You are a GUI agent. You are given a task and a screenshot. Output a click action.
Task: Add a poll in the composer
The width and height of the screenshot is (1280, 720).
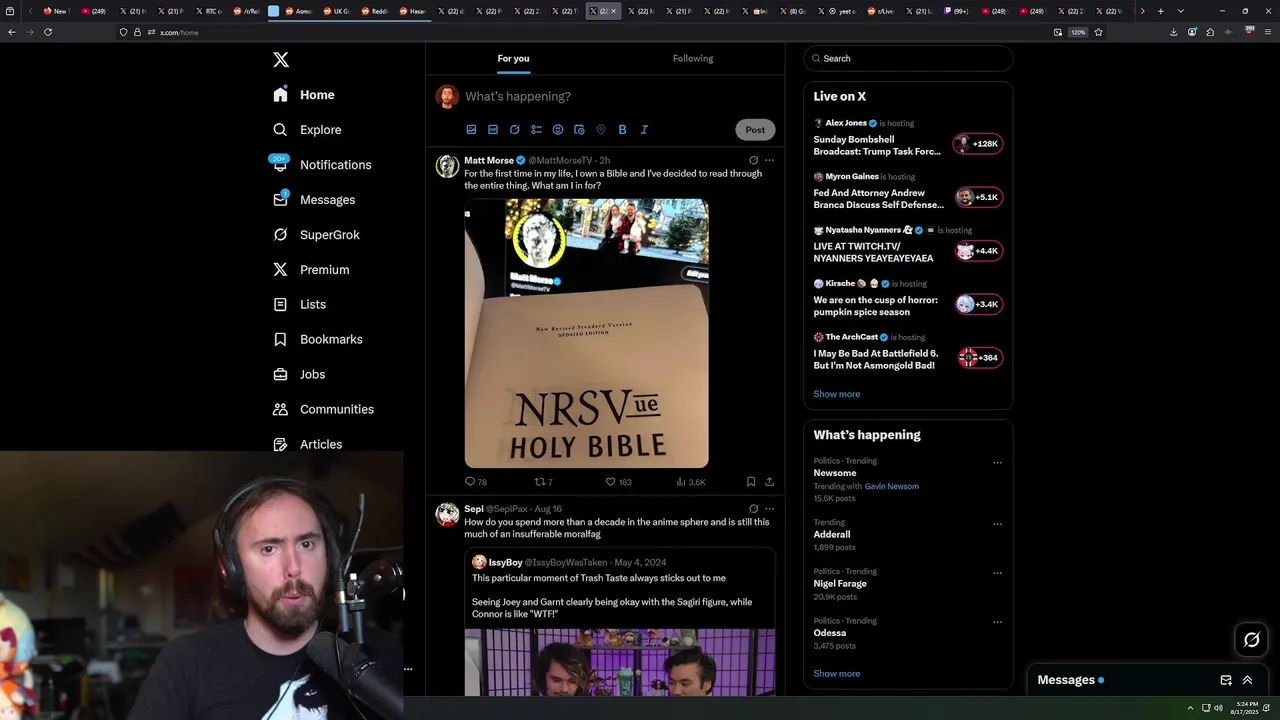click(x=536, y=130)
